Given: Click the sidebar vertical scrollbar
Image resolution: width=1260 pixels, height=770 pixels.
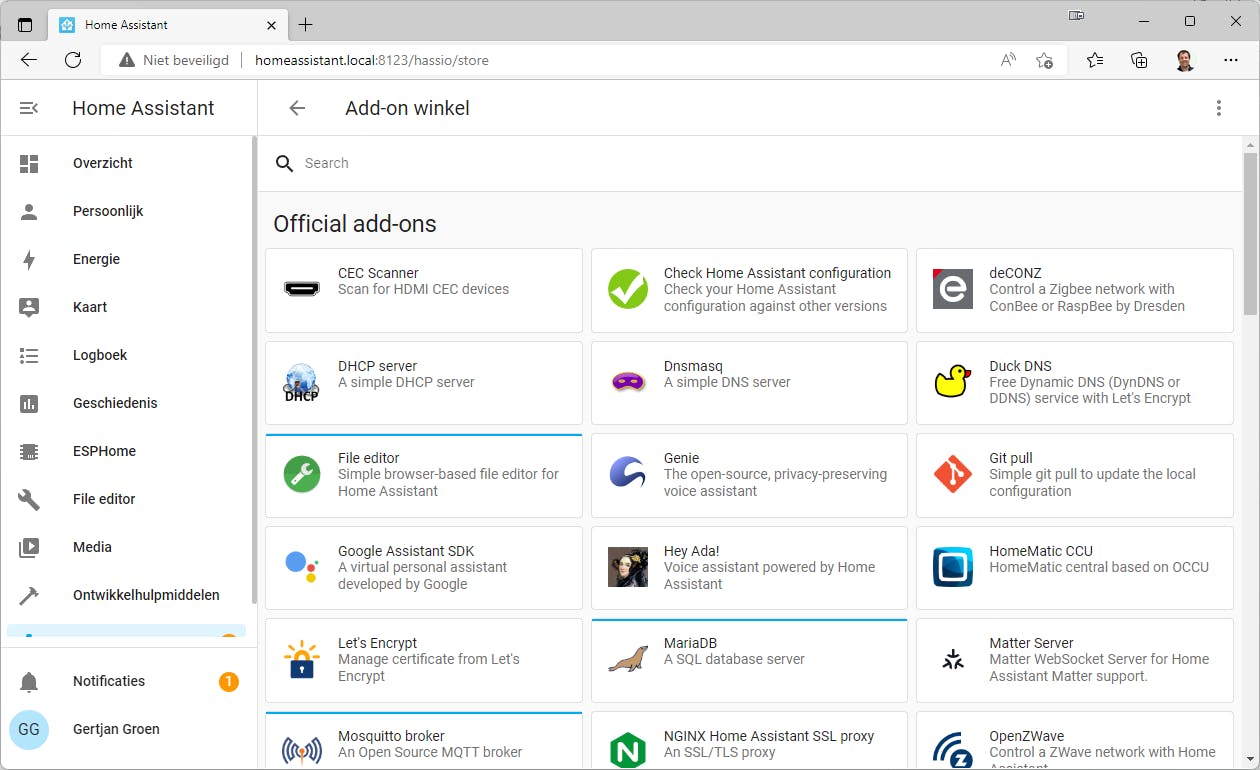Looking at the screenshot, I should coord(254,370).
